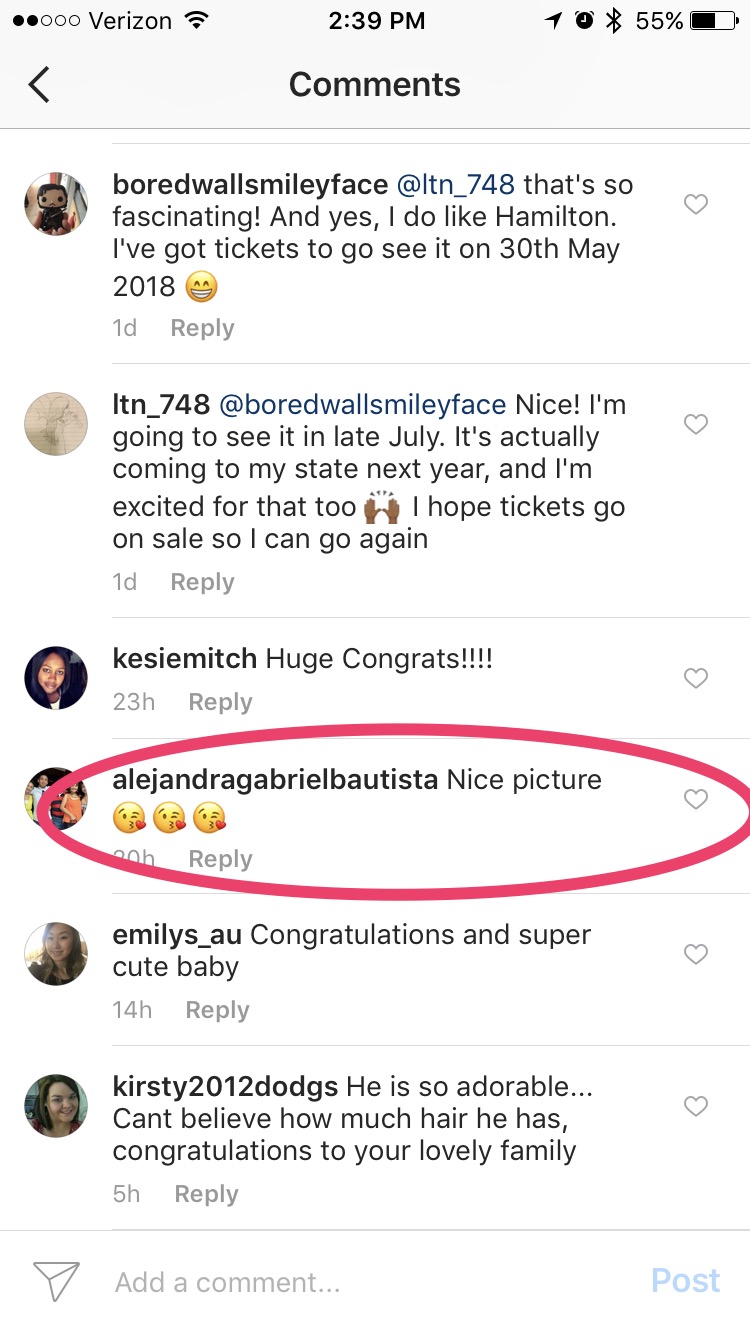Like emilys_au's cute baby comment
This screenshot has height=1334, width=750.
click(x=695, y=955)
